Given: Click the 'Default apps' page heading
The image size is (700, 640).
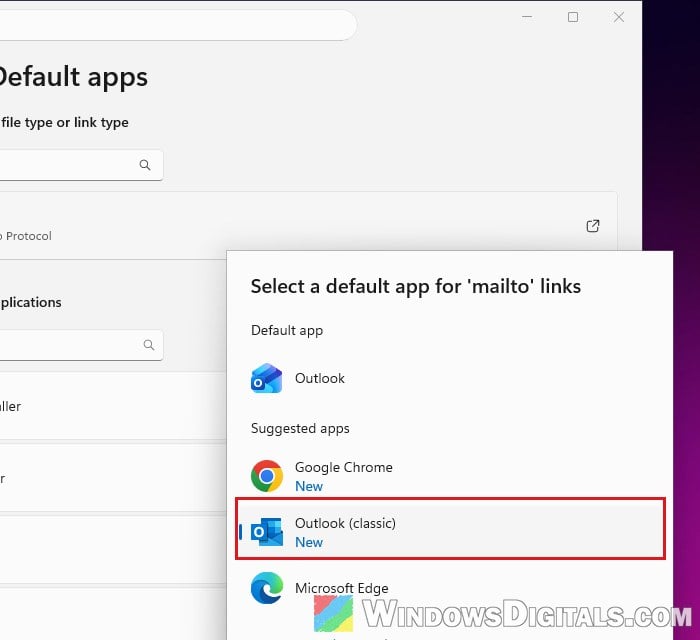Looking at the screenshot, I should point(73,77).
